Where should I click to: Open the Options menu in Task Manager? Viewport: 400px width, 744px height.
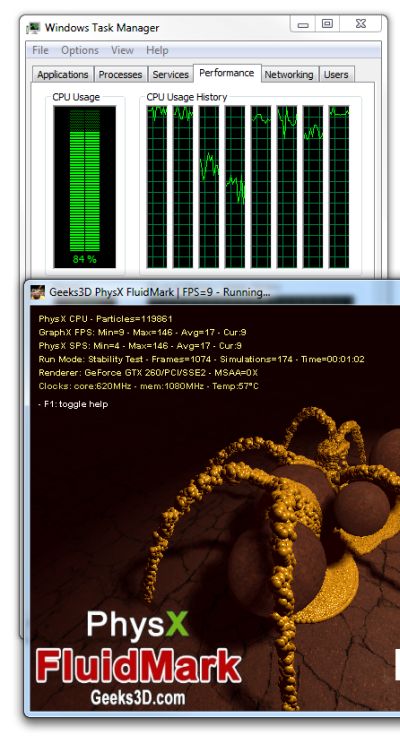(x=80, y=50)
